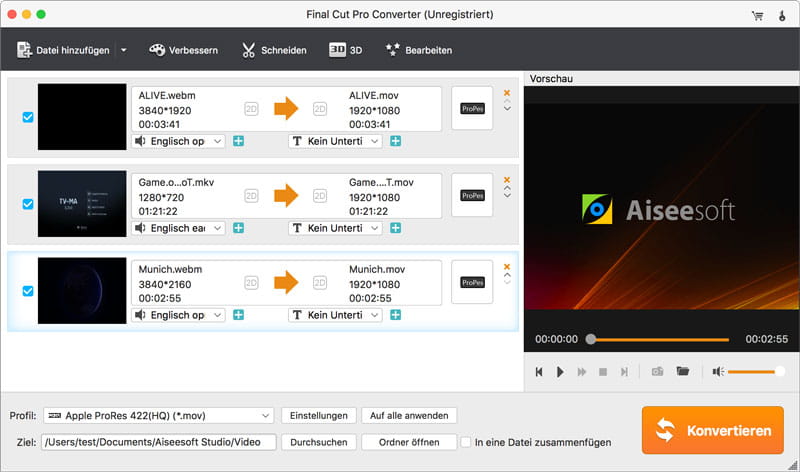Add subtitle to Munich.mov

click(x=395, y=315)
